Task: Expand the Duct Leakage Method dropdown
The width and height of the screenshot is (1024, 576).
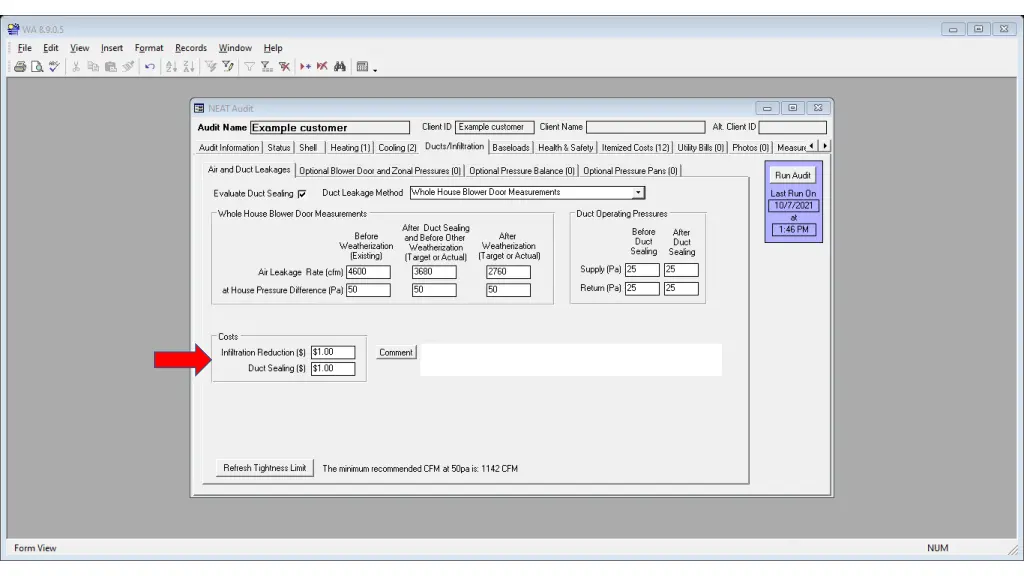Action: [638, 193]
